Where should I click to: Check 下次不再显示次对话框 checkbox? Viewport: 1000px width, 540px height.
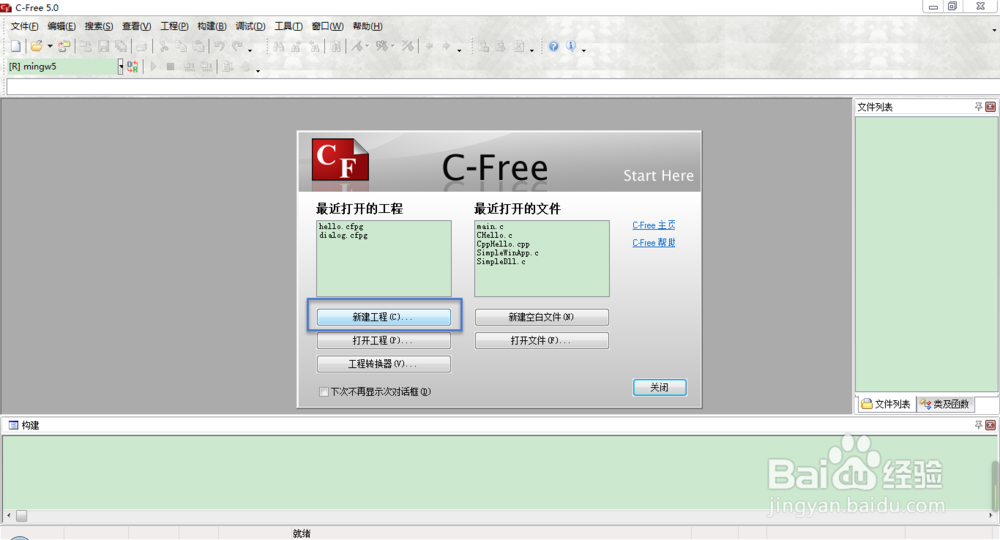[x=324, y=391]
